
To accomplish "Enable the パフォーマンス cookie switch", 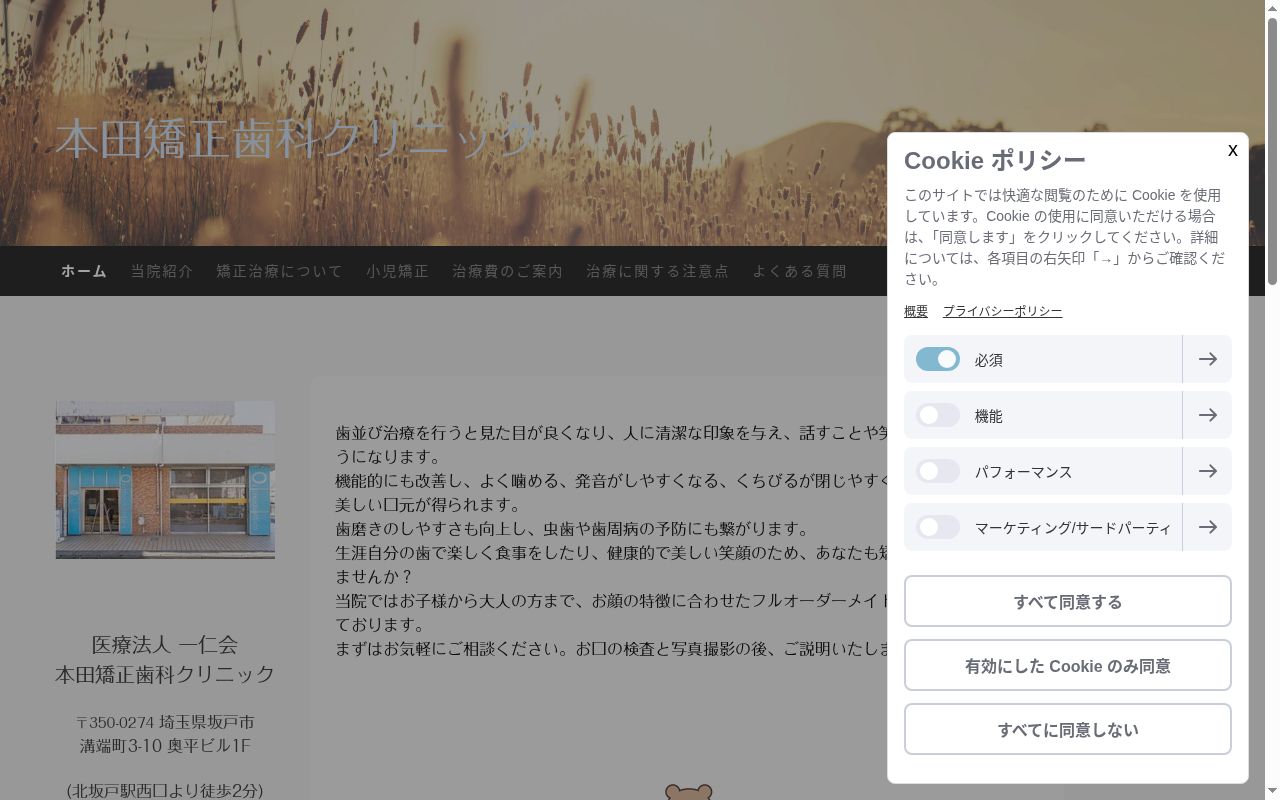I will point(938,471).
